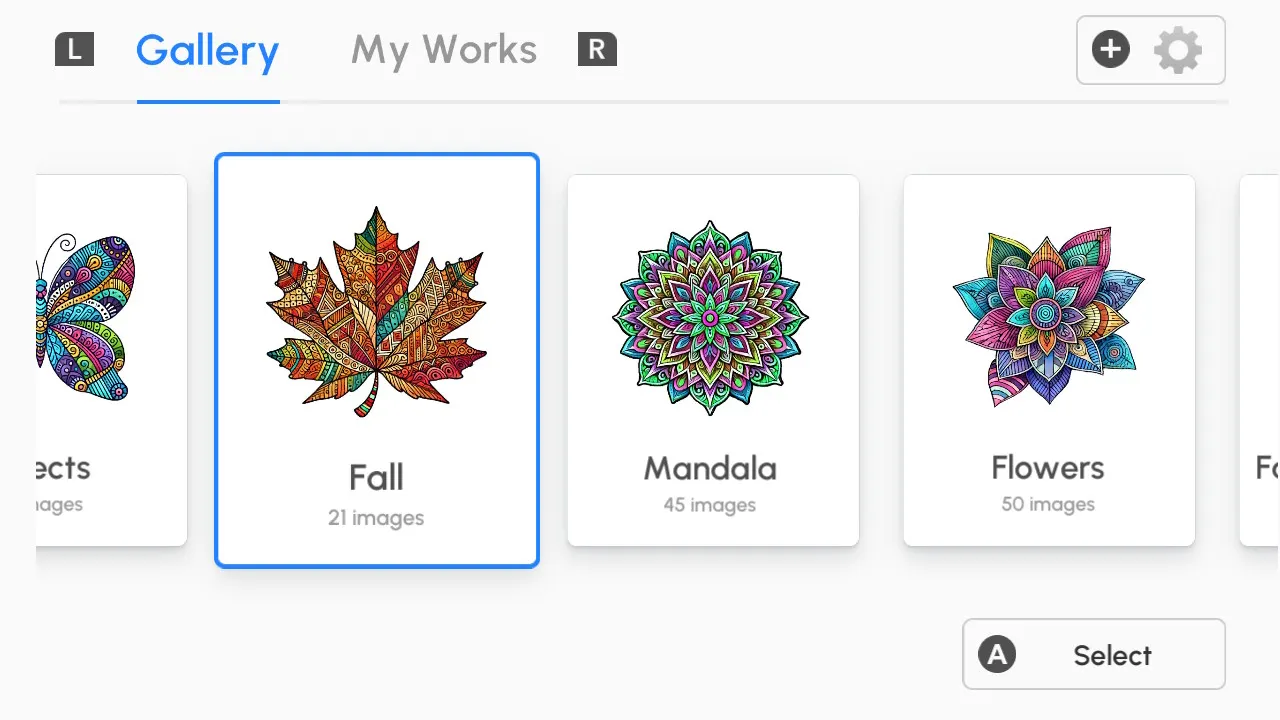Click the 45 images label
Image resolution: width=1280 pixels, height=720 pixels.
click(710, 505)
